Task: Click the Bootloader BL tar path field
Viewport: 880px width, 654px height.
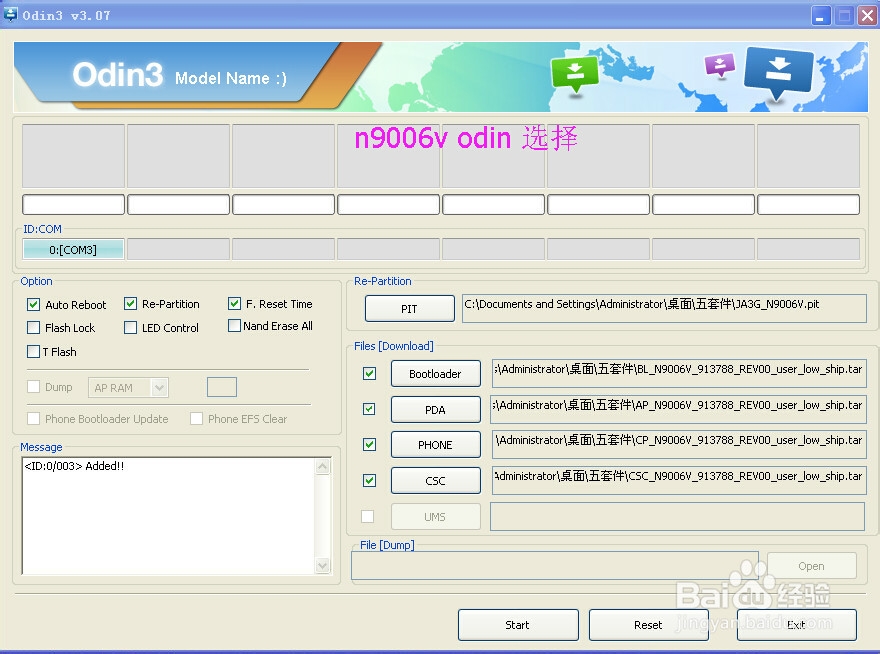Action: (679, 374)
